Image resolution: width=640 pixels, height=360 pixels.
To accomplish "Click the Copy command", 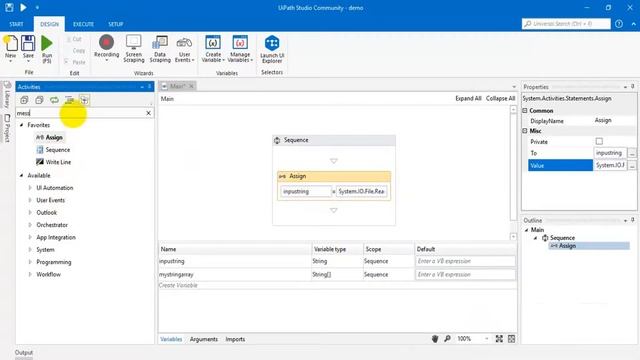I will [78, 51].
